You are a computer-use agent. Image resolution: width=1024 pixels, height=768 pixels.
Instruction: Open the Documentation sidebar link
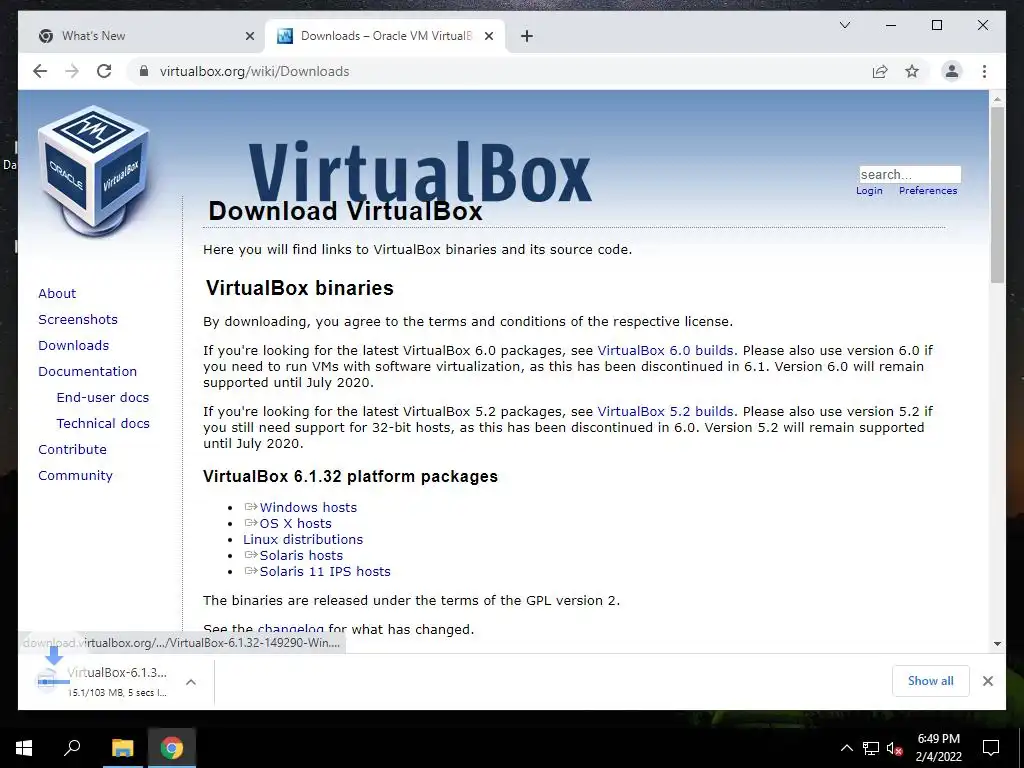tap(88, 372)
